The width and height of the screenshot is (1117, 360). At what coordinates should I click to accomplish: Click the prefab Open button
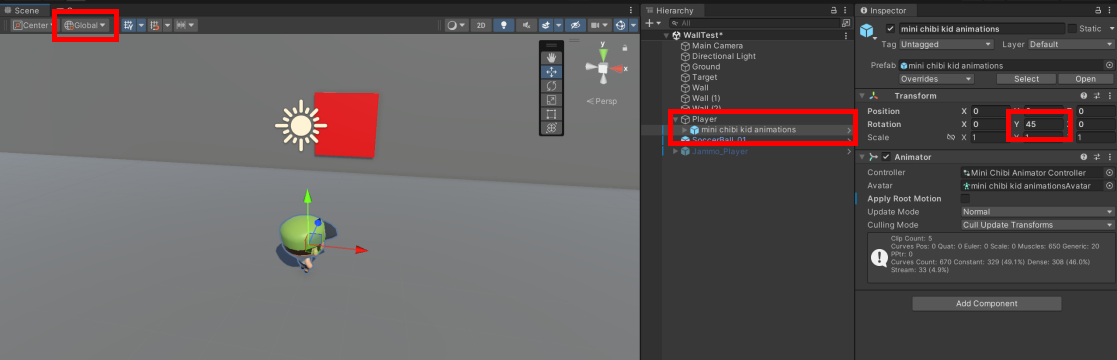[x=1086, y=78]
